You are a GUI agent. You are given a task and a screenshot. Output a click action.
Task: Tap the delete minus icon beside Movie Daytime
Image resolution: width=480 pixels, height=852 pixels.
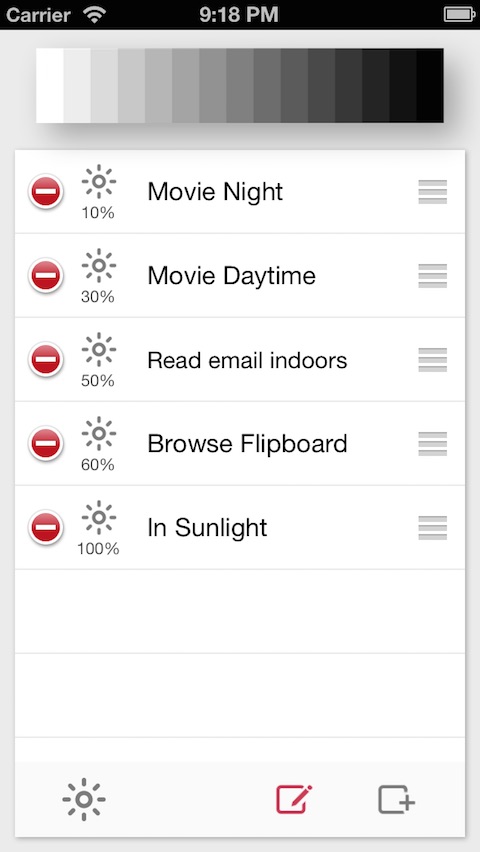click(x=46, y=275)
